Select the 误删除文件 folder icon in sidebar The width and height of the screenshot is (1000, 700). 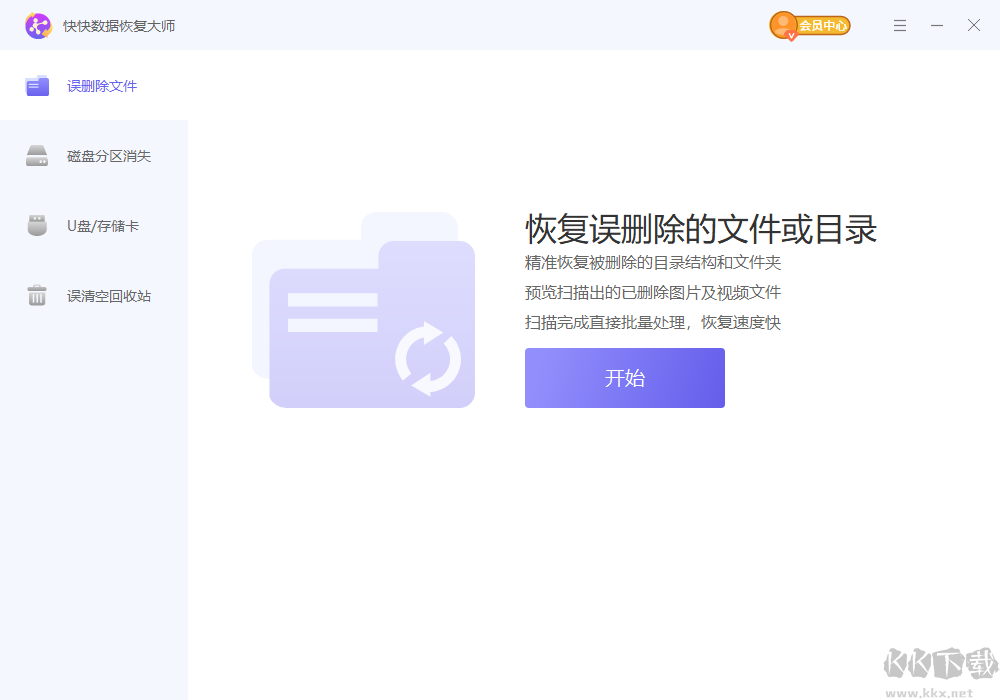point(37,86)
